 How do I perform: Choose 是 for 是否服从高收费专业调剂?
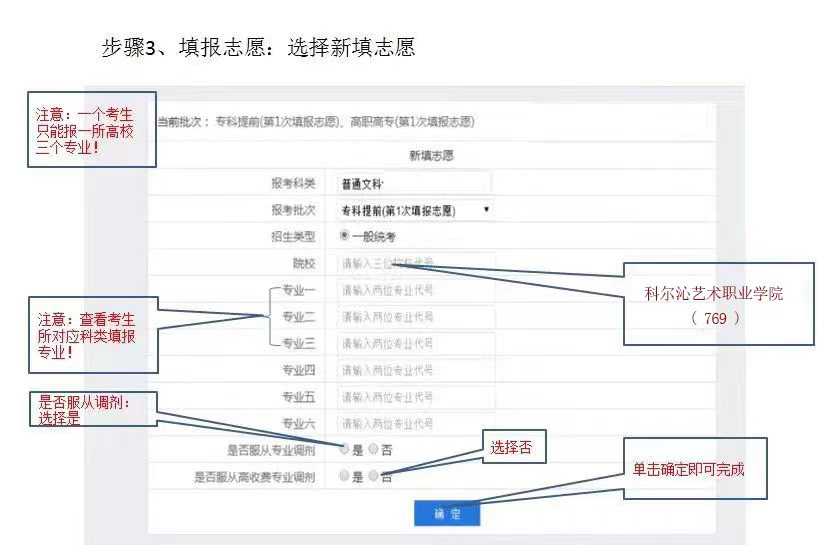(x=345, y=477)
